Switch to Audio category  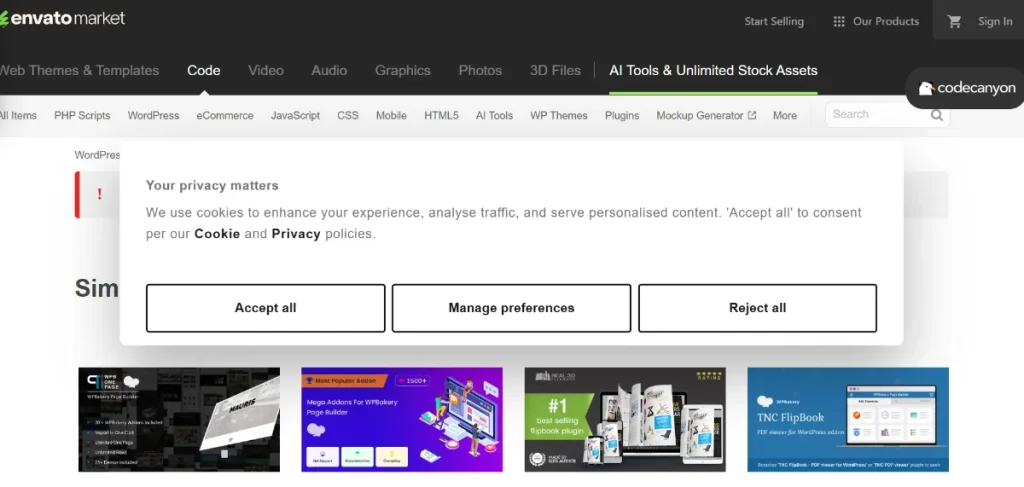pyautogui.click(x=329, y=71)
